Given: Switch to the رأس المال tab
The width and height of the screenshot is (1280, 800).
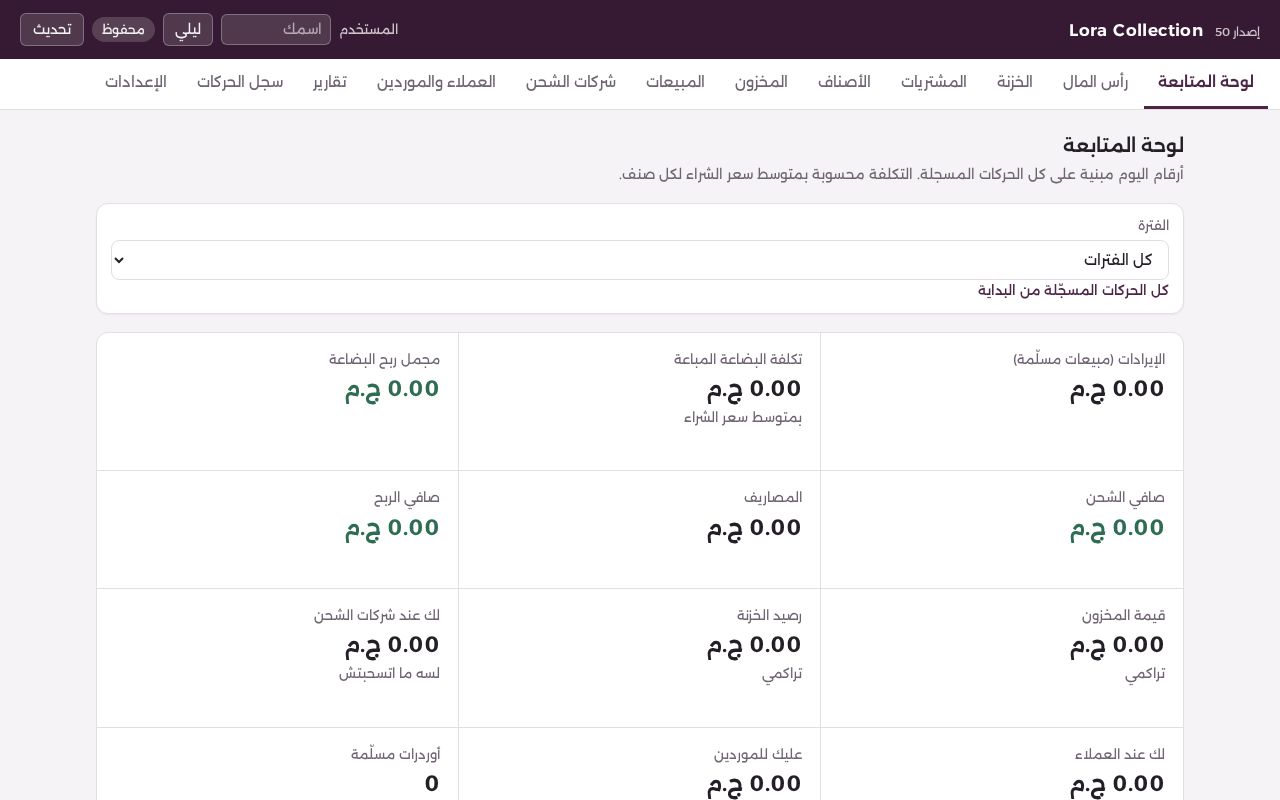Looking at the screenshot, I should coord(1095,82).
